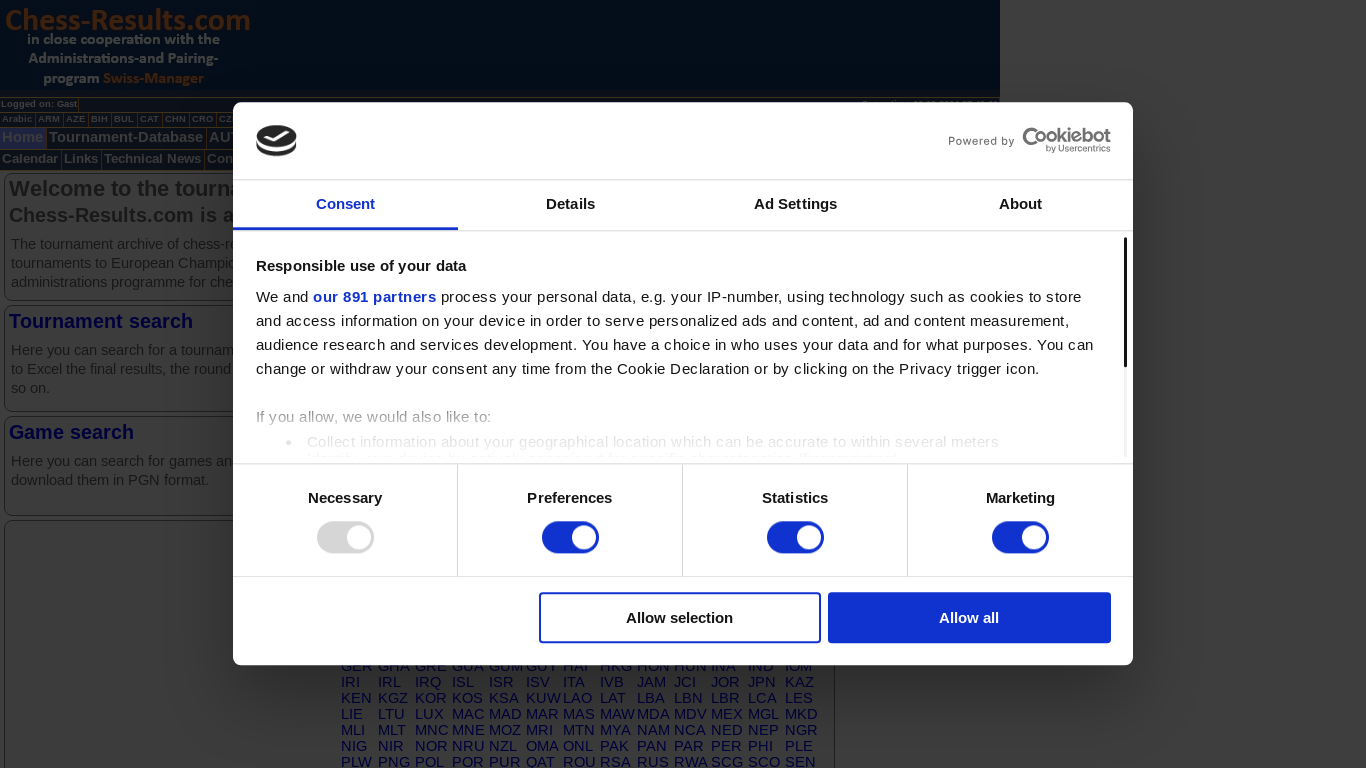Open the NOR federation link
The height and width of the screenshot is (768, 1366).
[x=431, y=746]
